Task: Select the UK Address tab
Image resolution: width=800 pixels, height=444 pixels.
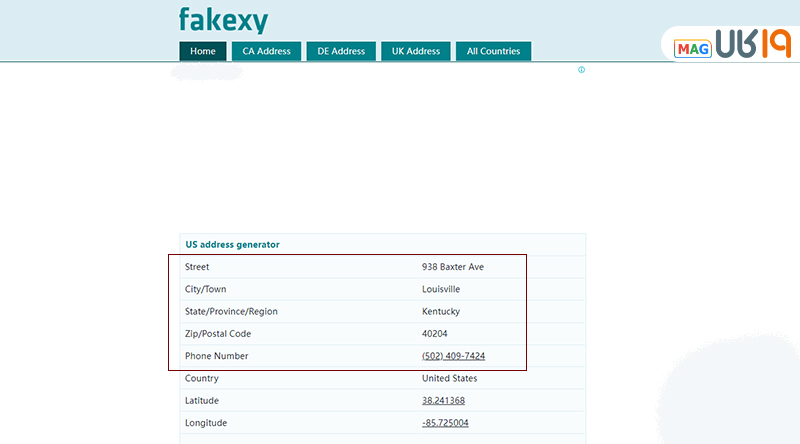Action: coord(415,51)
